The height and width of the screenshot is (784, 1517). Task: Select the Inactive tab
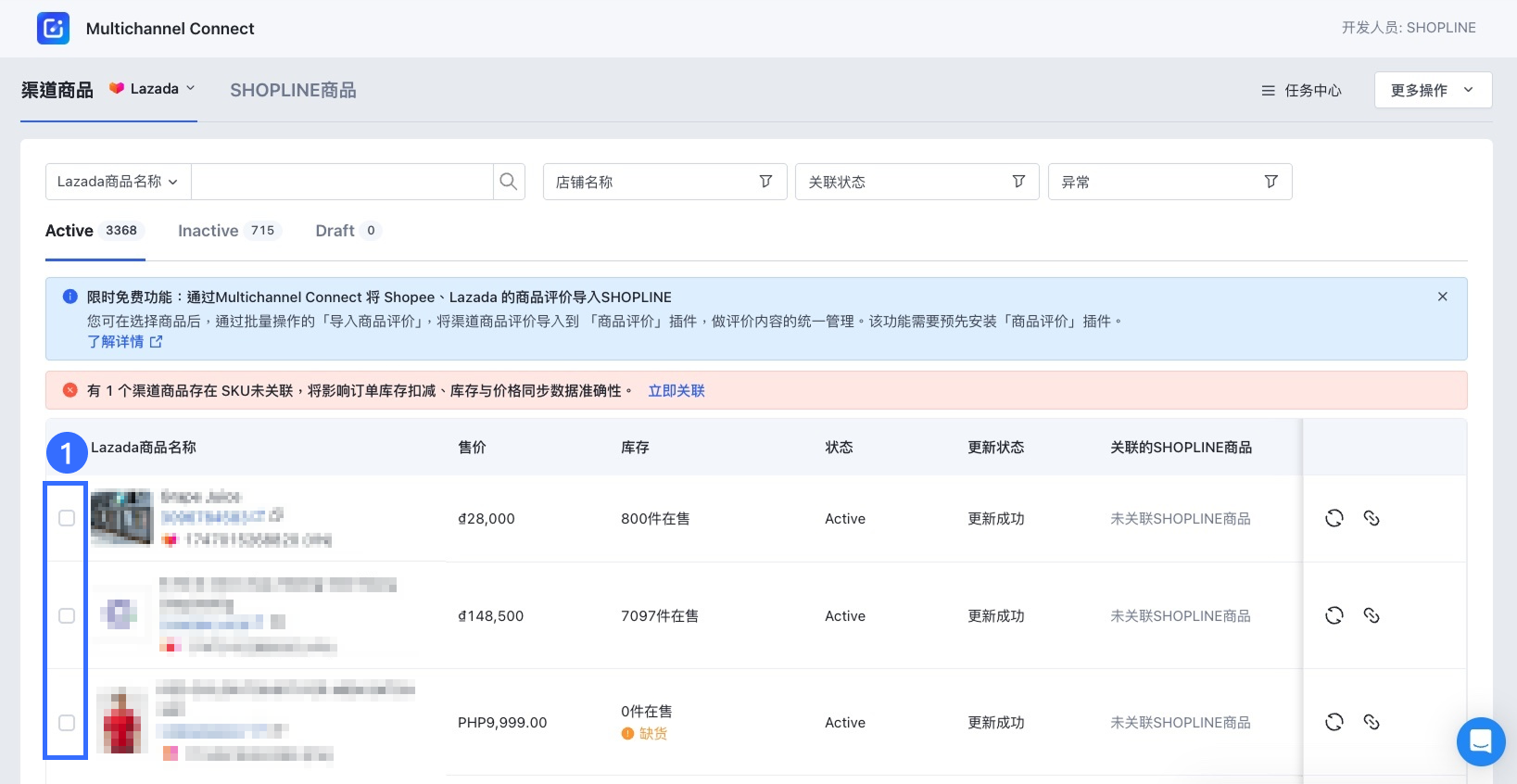tap(229, 231)
